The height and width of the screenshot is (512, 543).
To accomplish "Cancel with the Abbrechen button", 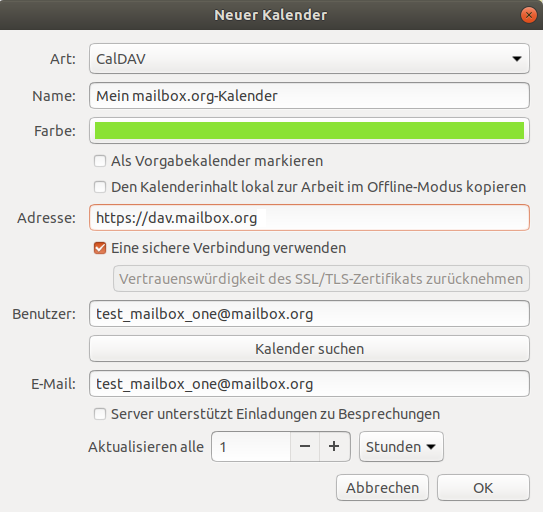I will pos(382,488).
